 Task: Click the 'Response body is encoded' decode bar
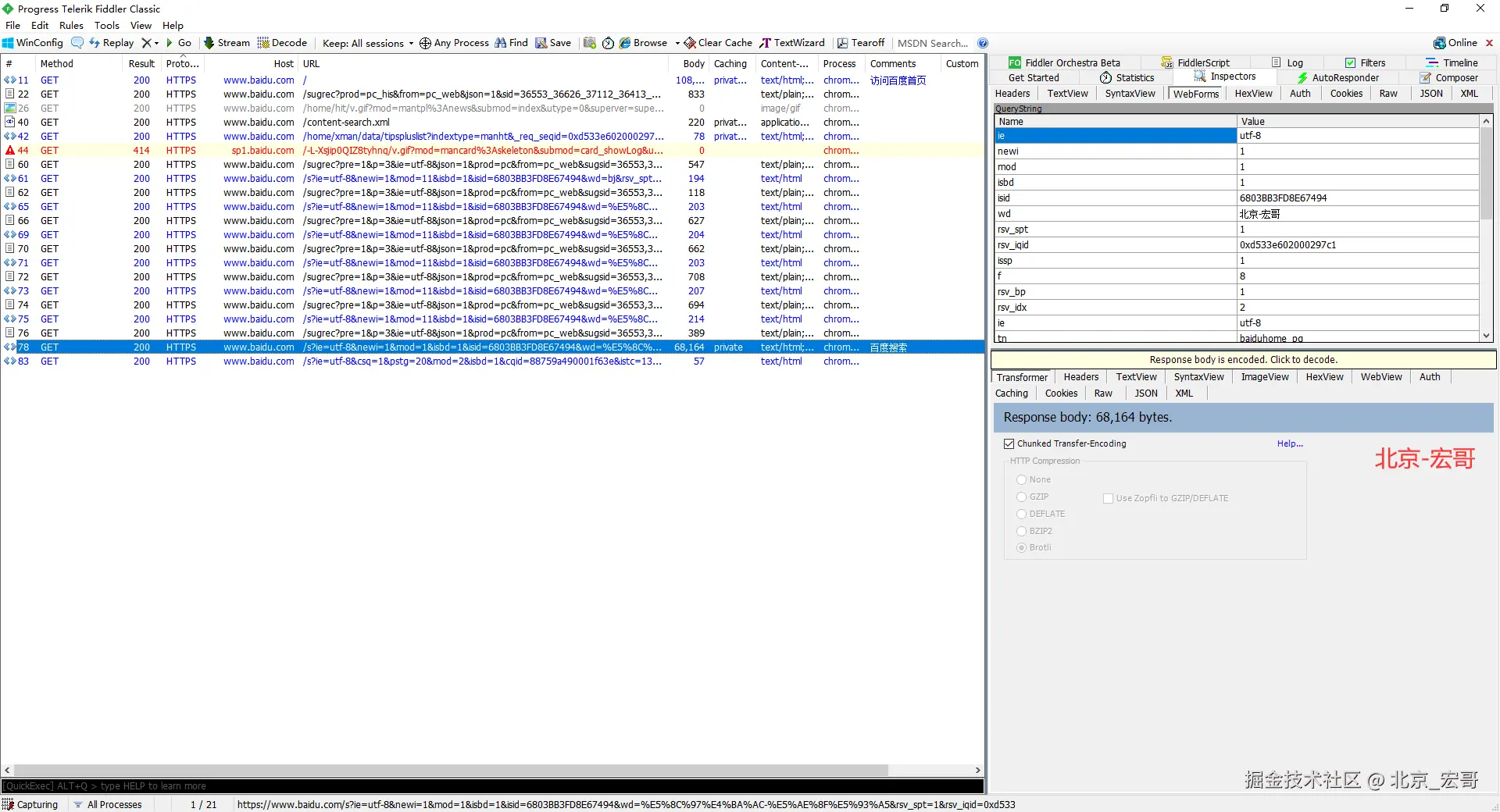[x=1243, y=360]
